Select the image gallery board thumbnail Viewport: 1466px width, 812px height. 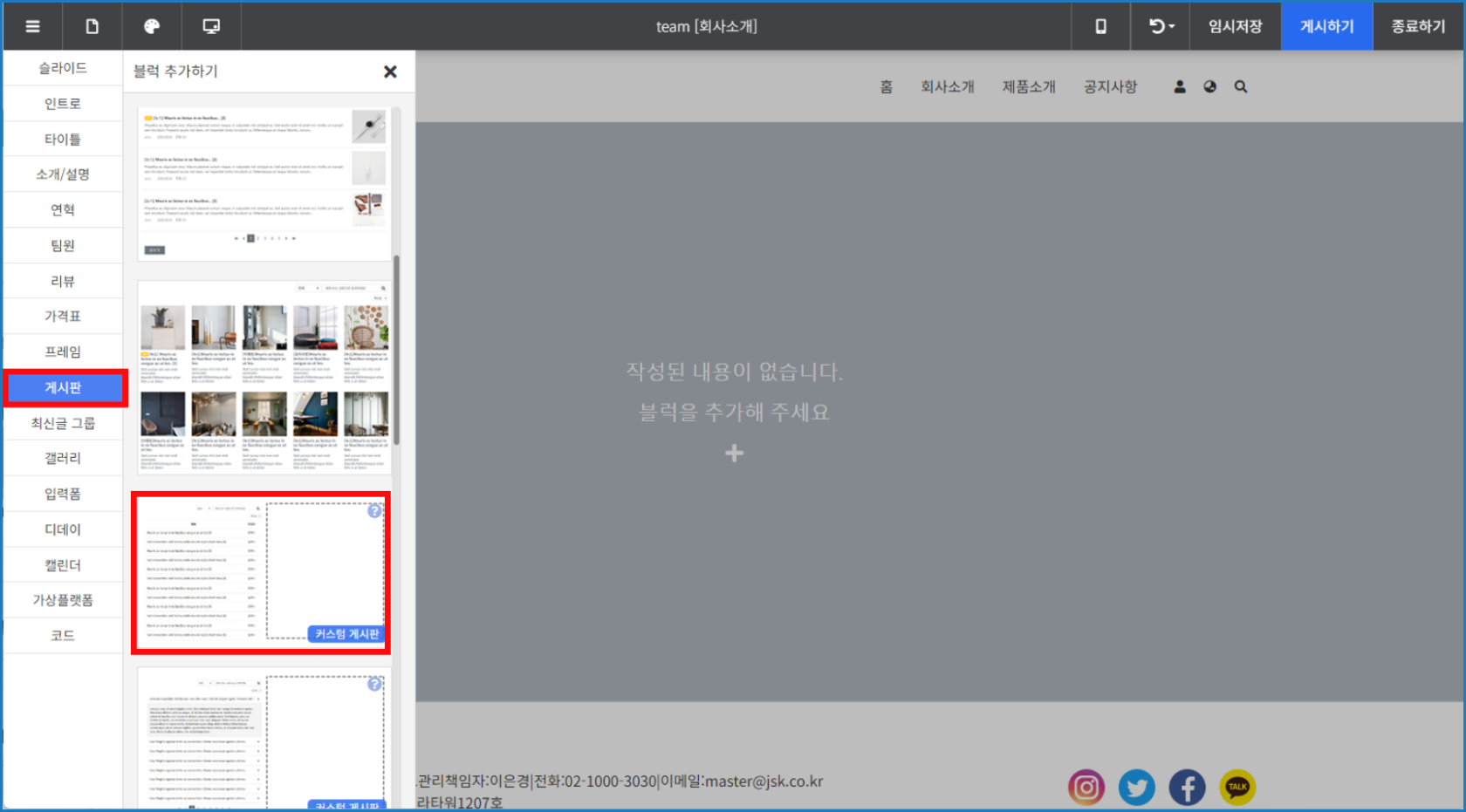click(x=264, y=377)
